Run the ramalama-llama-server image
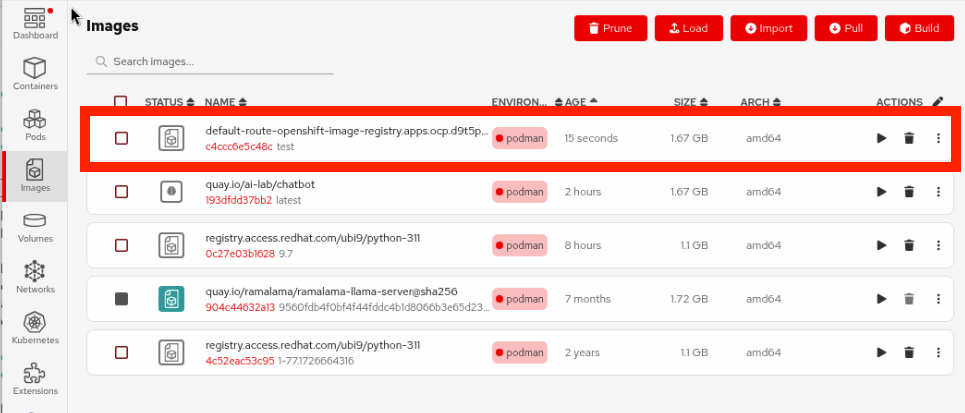This screenshot has width=965, height=413. coord(881,298)
